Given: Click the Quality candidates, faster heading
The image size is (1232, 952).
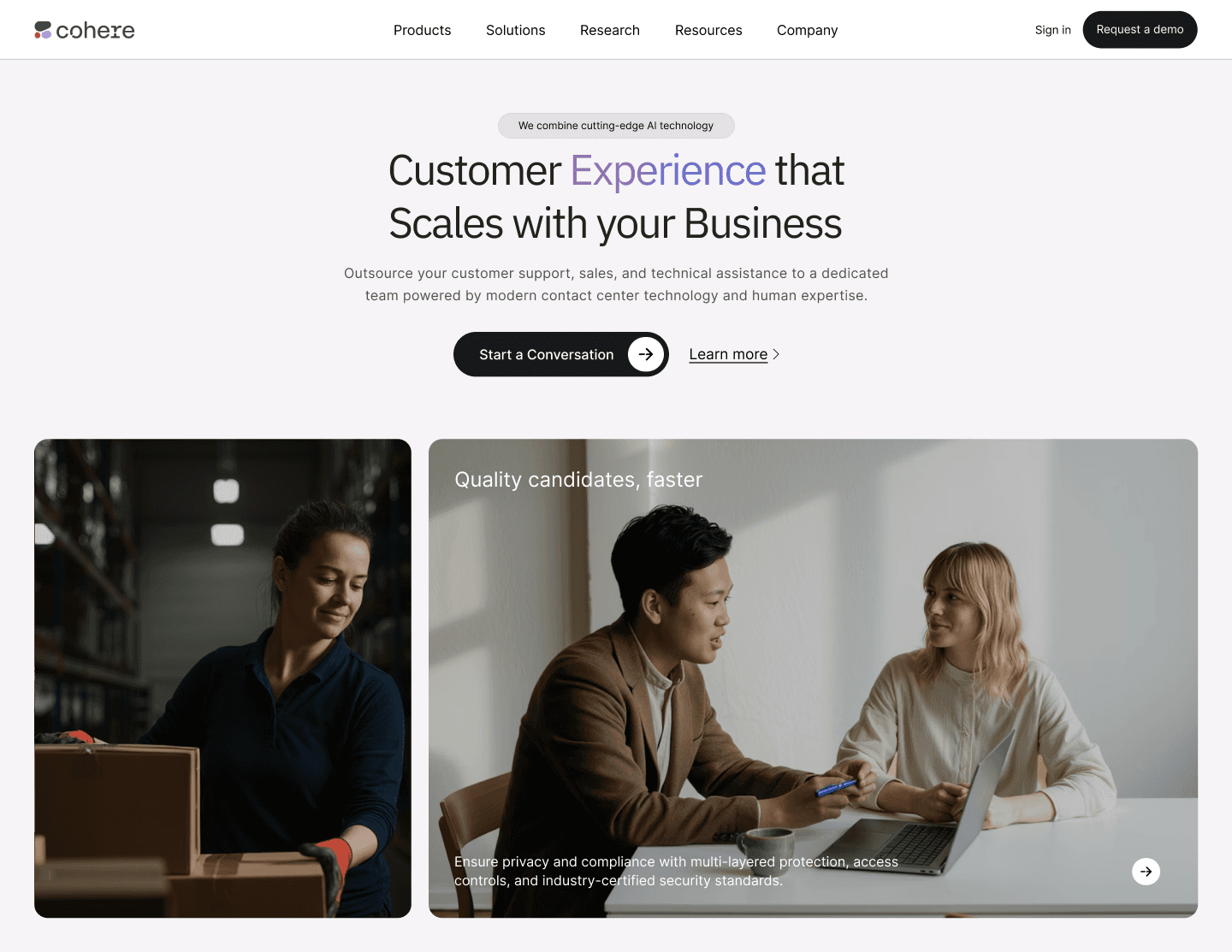Looking at the screenshot, I should (x=578, y=480).
